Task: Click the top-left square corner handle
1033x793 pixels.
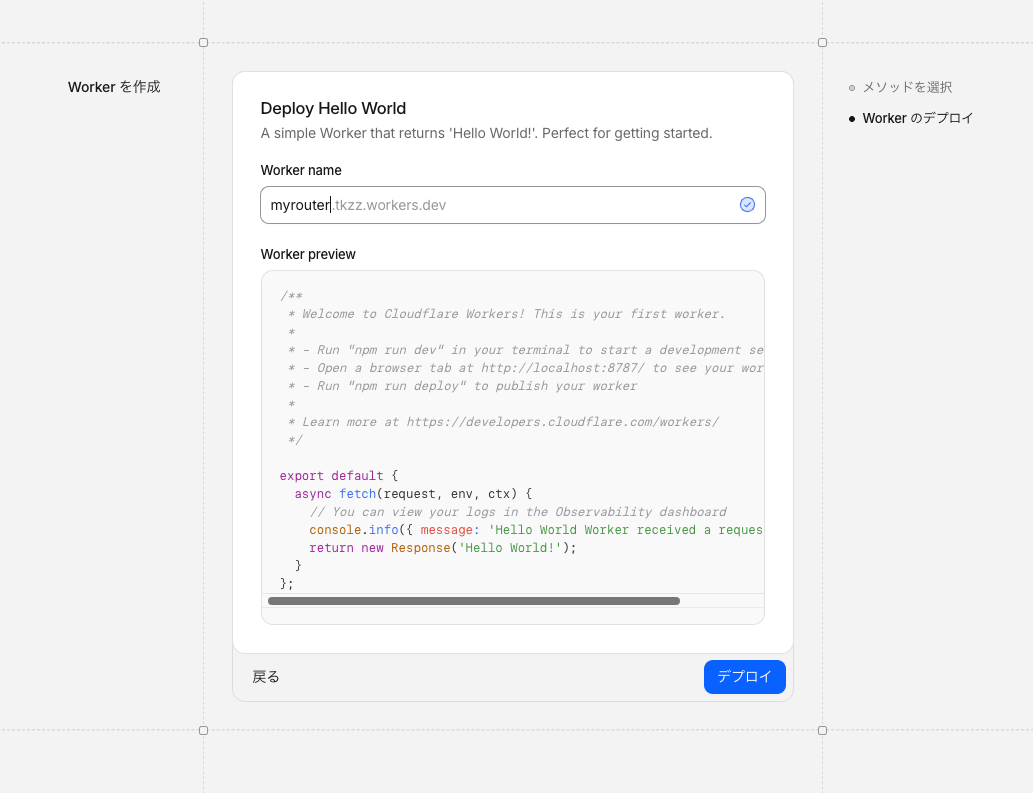Action: [204, 43]
